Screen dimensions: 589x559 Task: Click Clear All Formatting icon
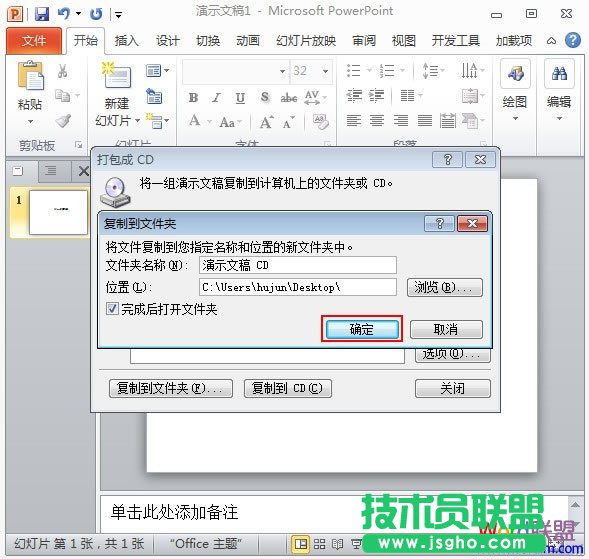click(x=321, y=121)
